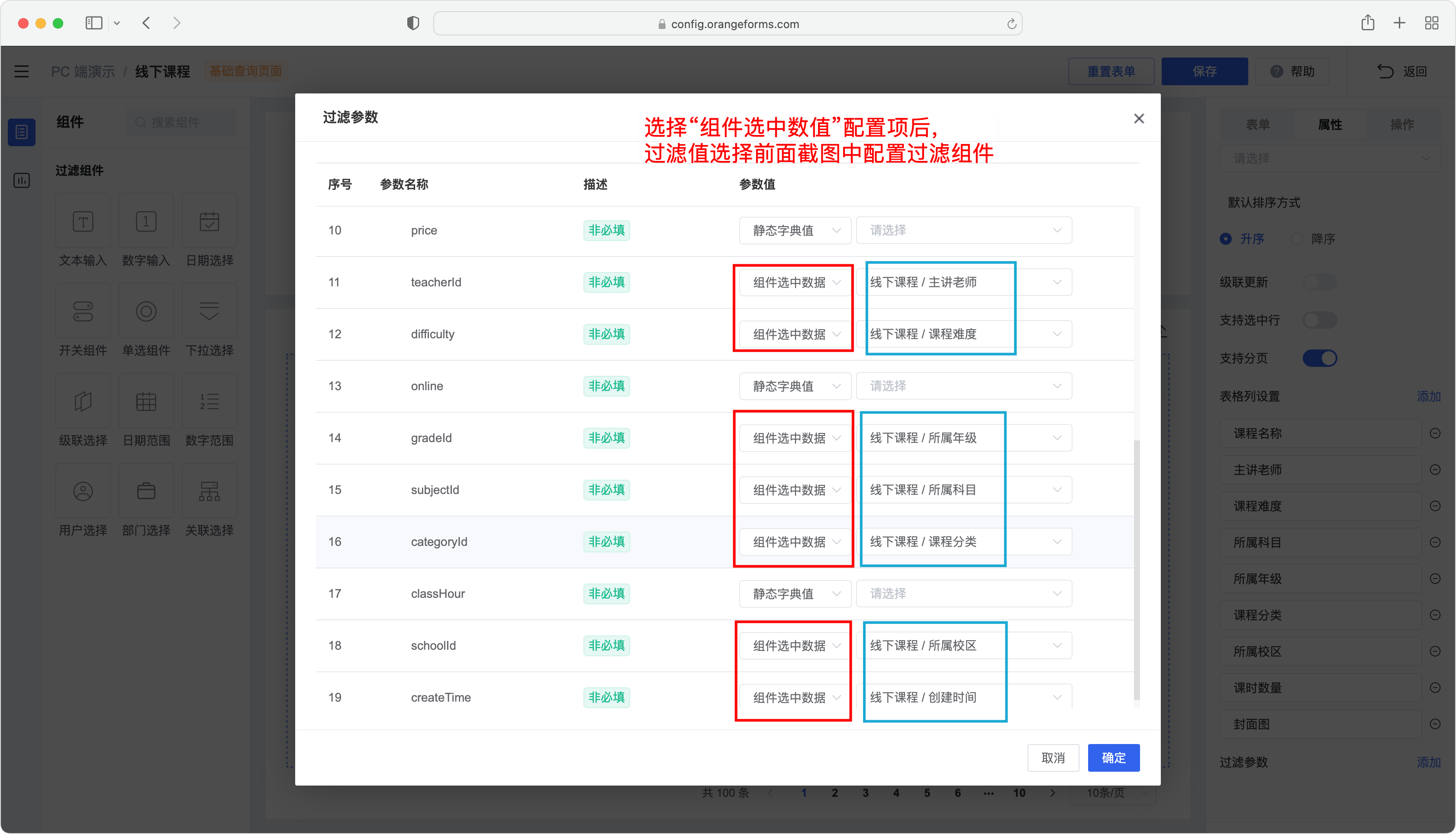Pick the 级联选择 component icon
The width and height of the screenshot is (1456, 834).
[x=83, y=401]
